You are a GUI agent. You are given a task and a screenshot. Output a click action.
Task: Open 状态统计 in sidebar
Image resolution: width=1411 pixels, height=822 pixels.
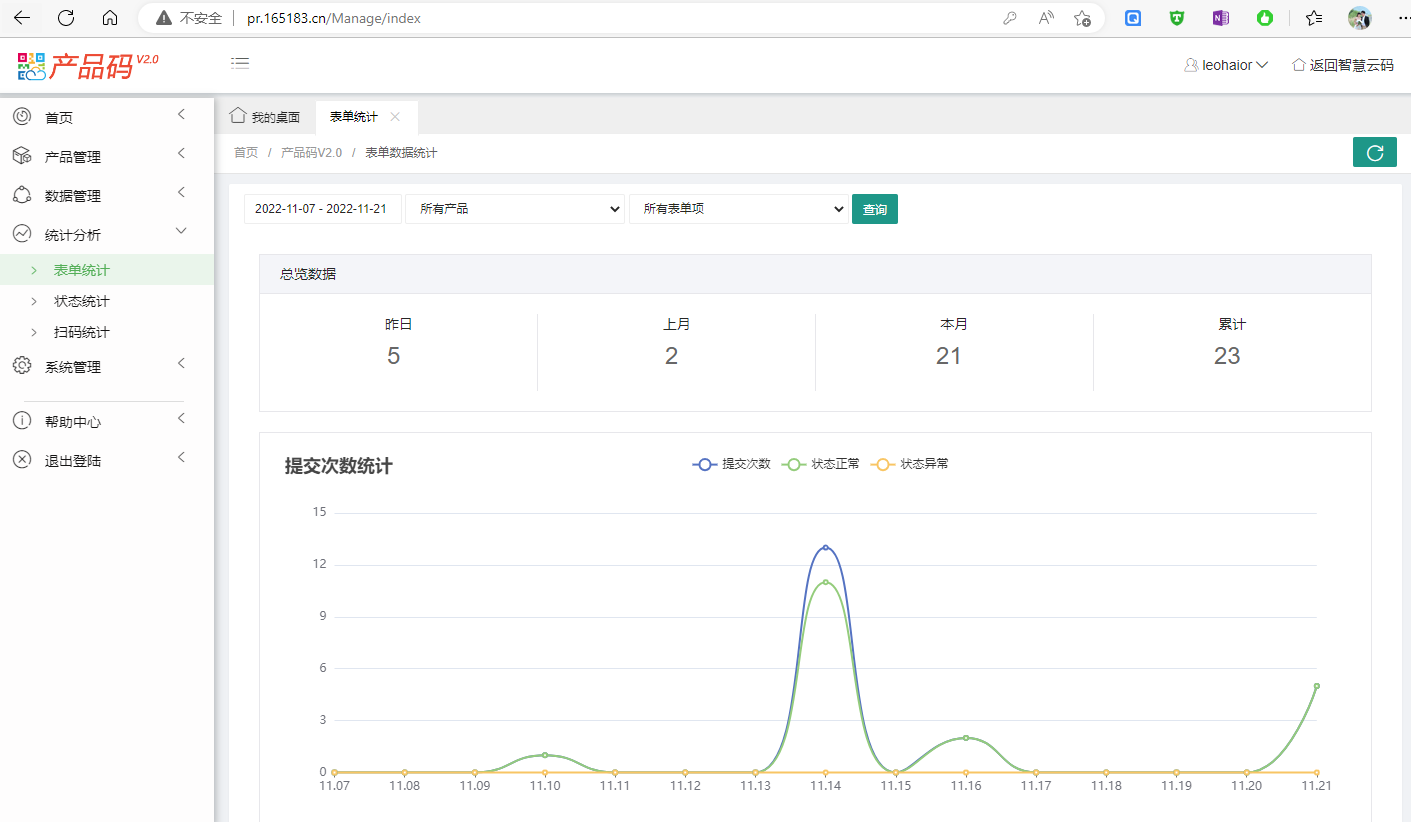click(82, 301)
